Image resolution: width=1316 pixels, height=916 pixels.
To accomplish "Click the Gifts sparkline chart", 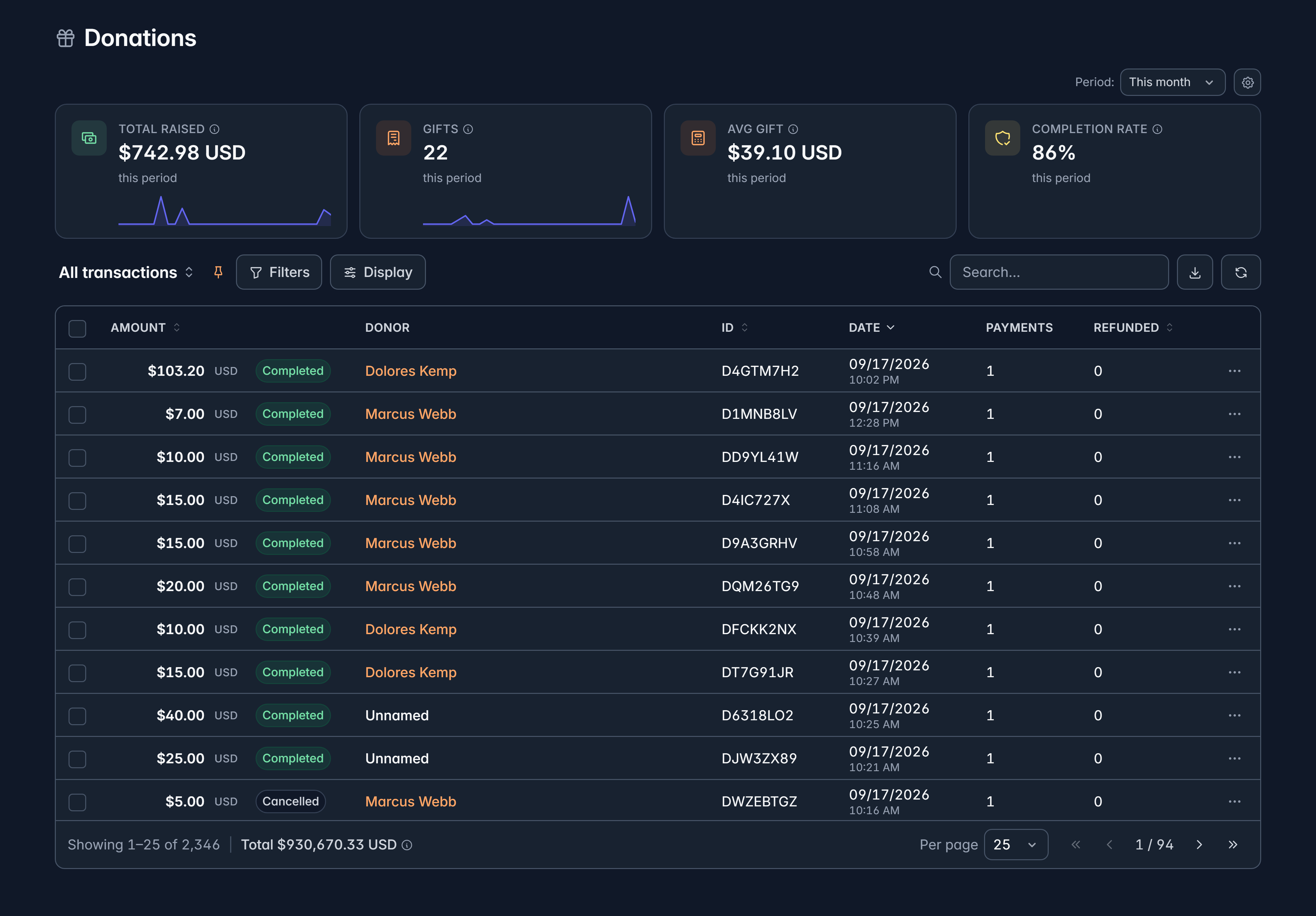I will (529, 210).
